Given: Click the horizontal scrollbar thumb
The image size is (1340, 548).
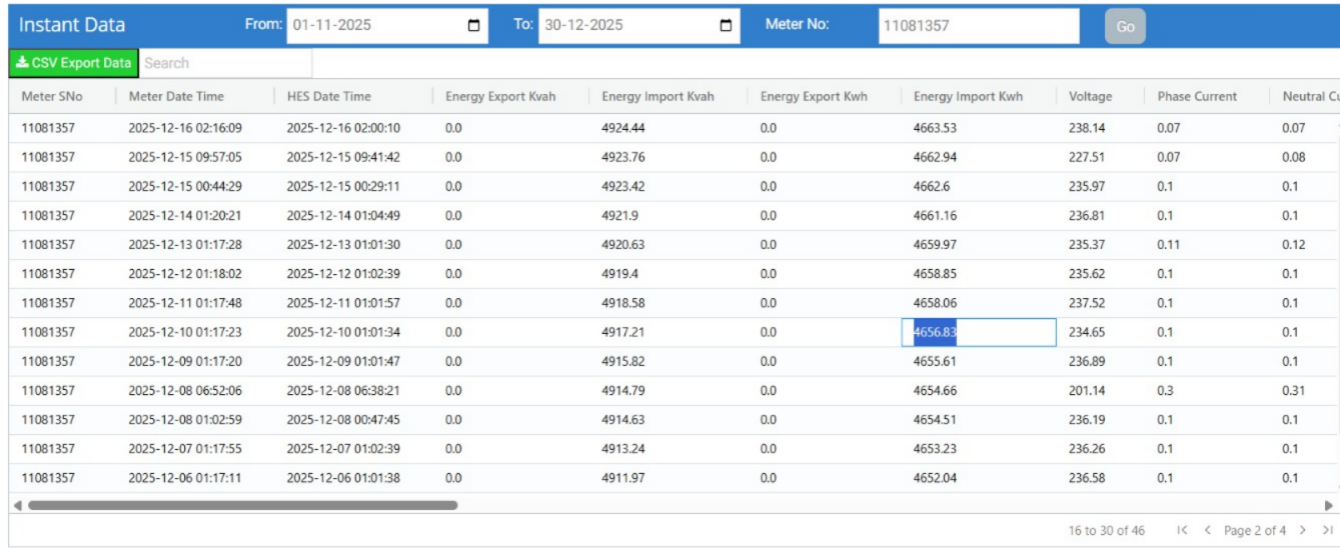Looking at the screenshot, I should pyautogui.click(x=242, y=505).
